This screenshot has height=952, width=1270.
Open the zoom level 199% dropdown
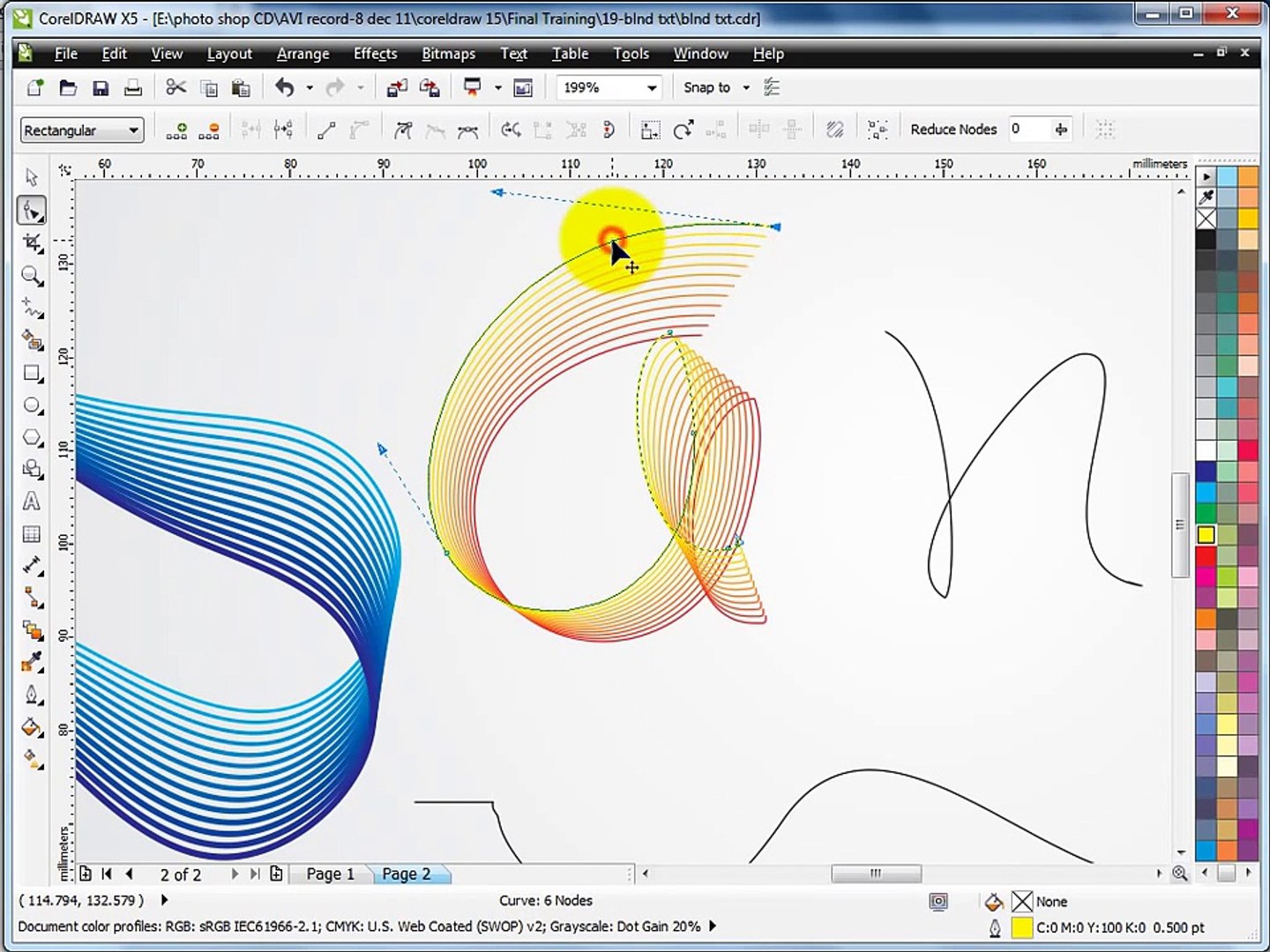click(x=652, y=88)
